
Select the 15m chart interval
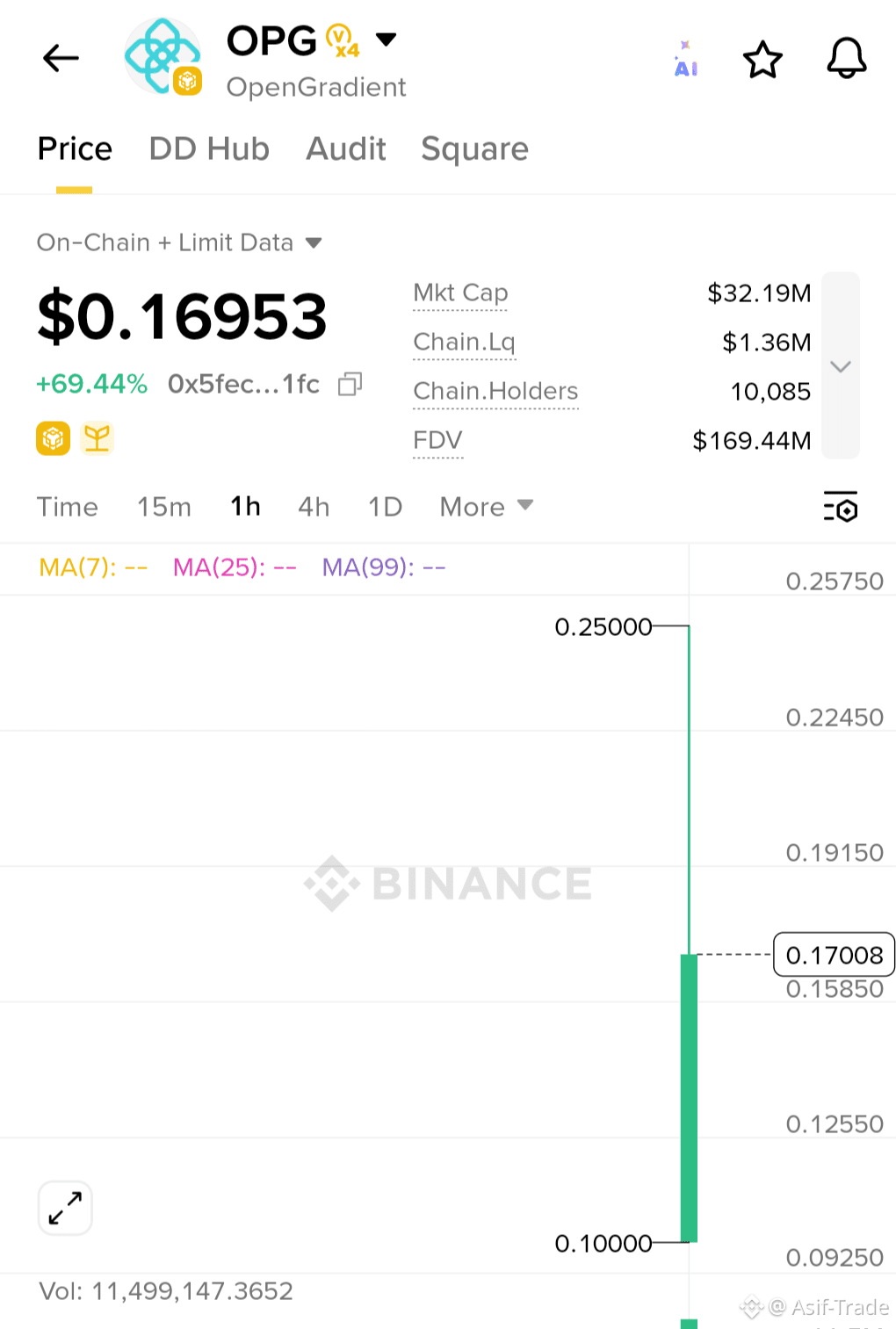pos(164,507)
